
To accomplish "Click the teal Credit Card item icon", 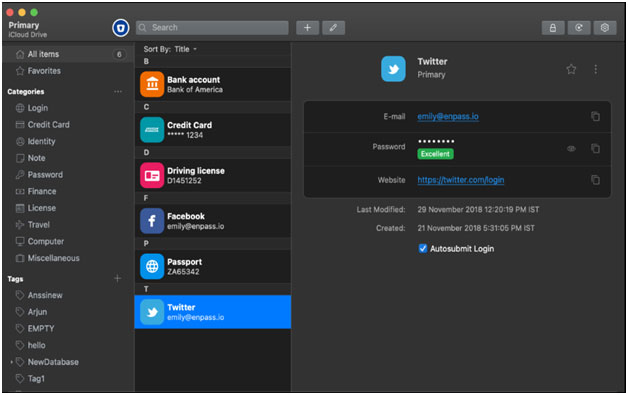I will pyautogui.click(x=152, y=130).
